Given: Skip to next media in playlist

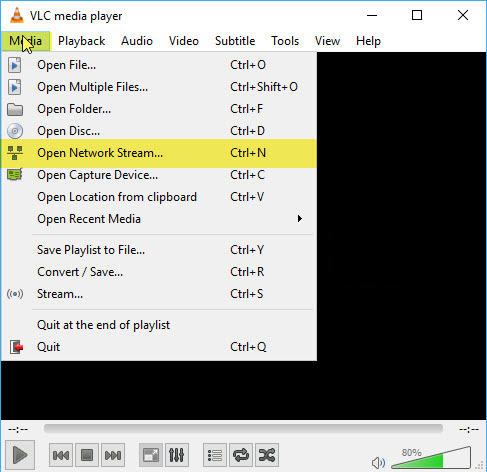Looking at the screenshot, I should pos(113,455).
